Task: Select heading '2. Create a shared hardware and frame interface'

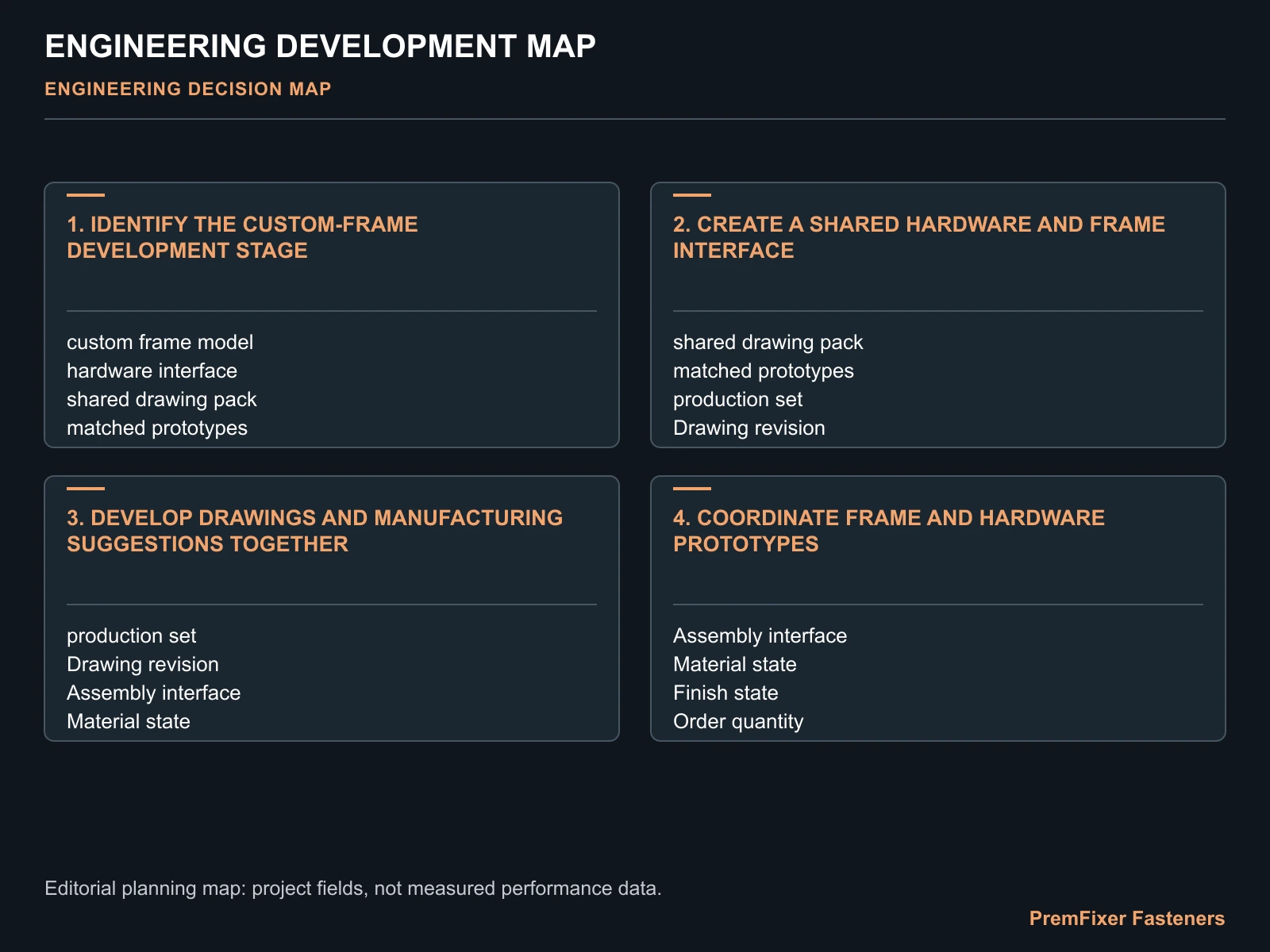Action: tap(919, 237)
